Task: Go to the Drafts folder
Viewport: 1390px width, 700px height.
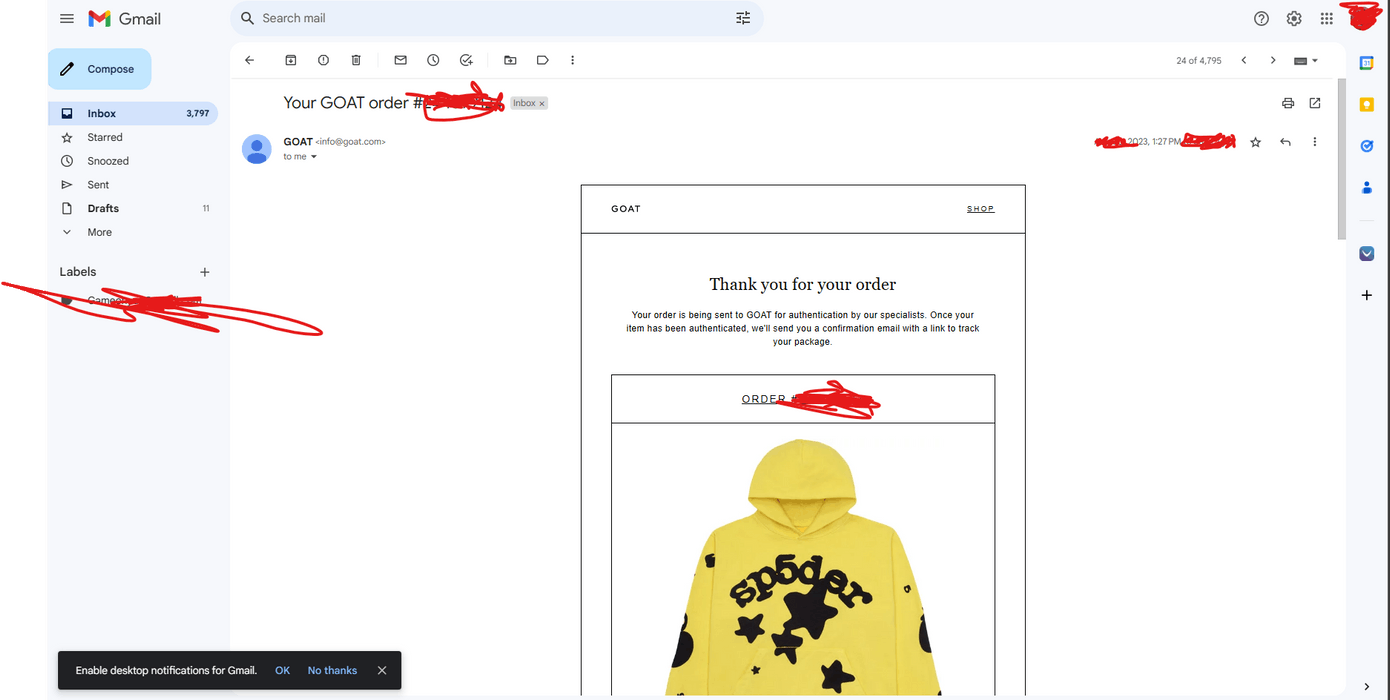Action: click(x=103, y=209)
